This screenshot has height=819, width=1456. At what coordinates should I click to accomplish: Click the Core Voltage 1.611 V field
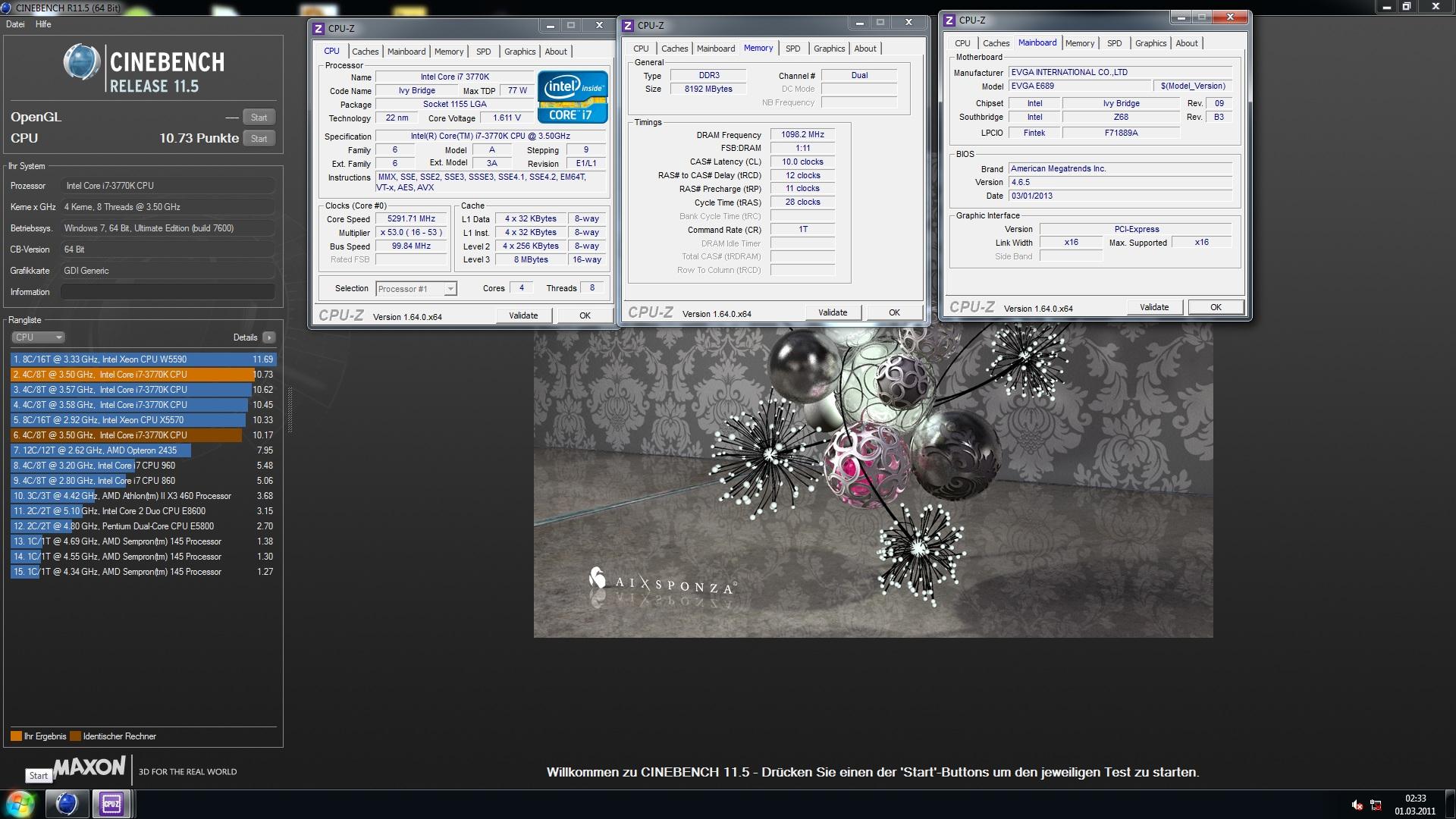[507, 118]
